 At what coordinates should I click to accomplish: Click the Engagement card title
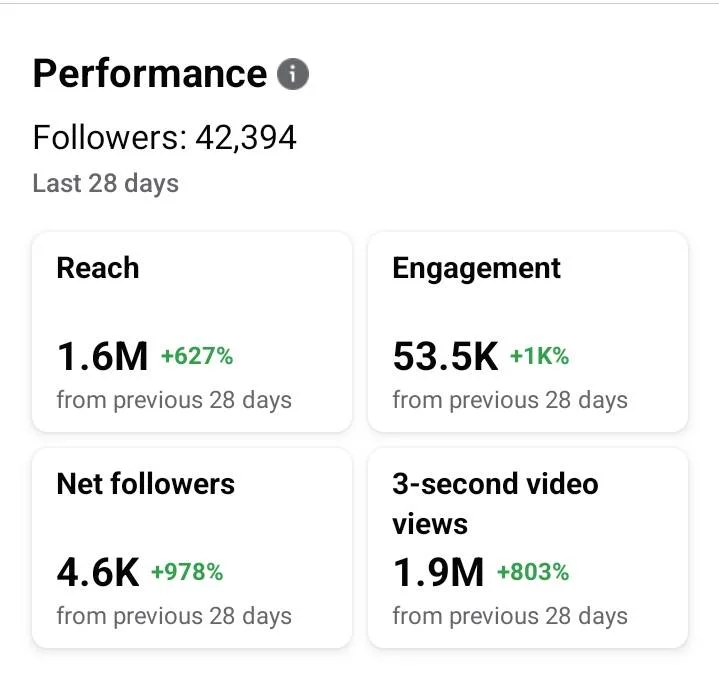(x=476, y=268)
